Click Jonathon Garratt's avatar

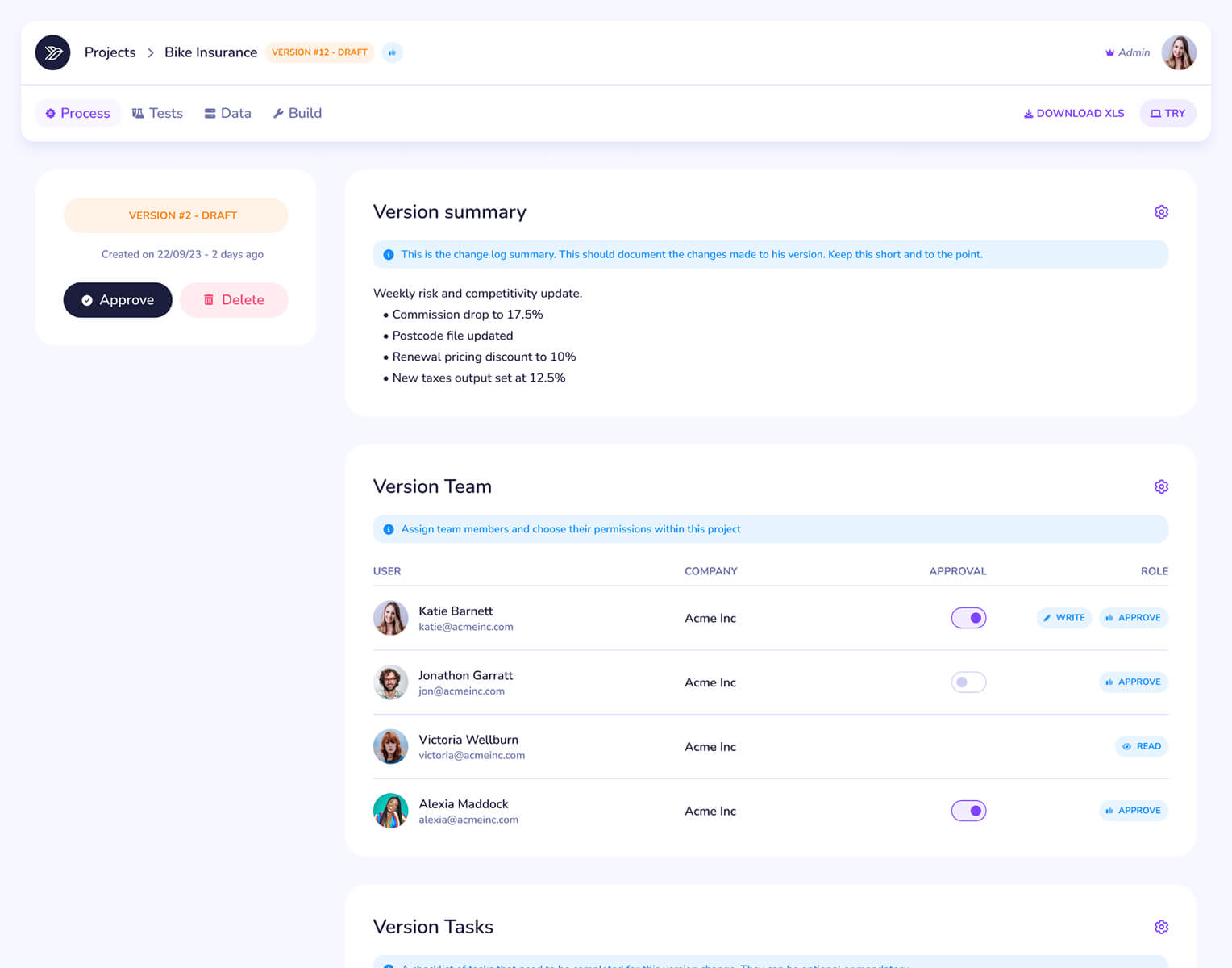[390, 682]
